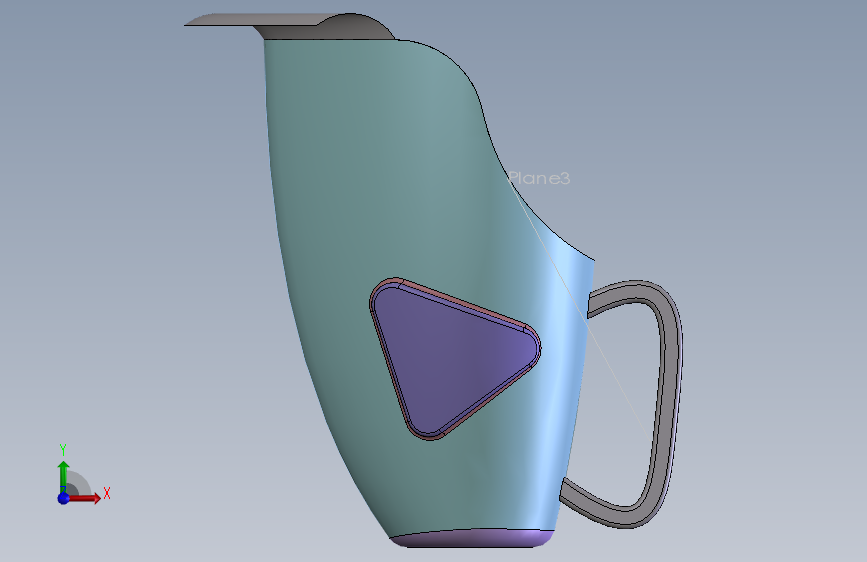Select the gray spout lip at the top
Screen dimensions: 867x562
pos(290,27)
